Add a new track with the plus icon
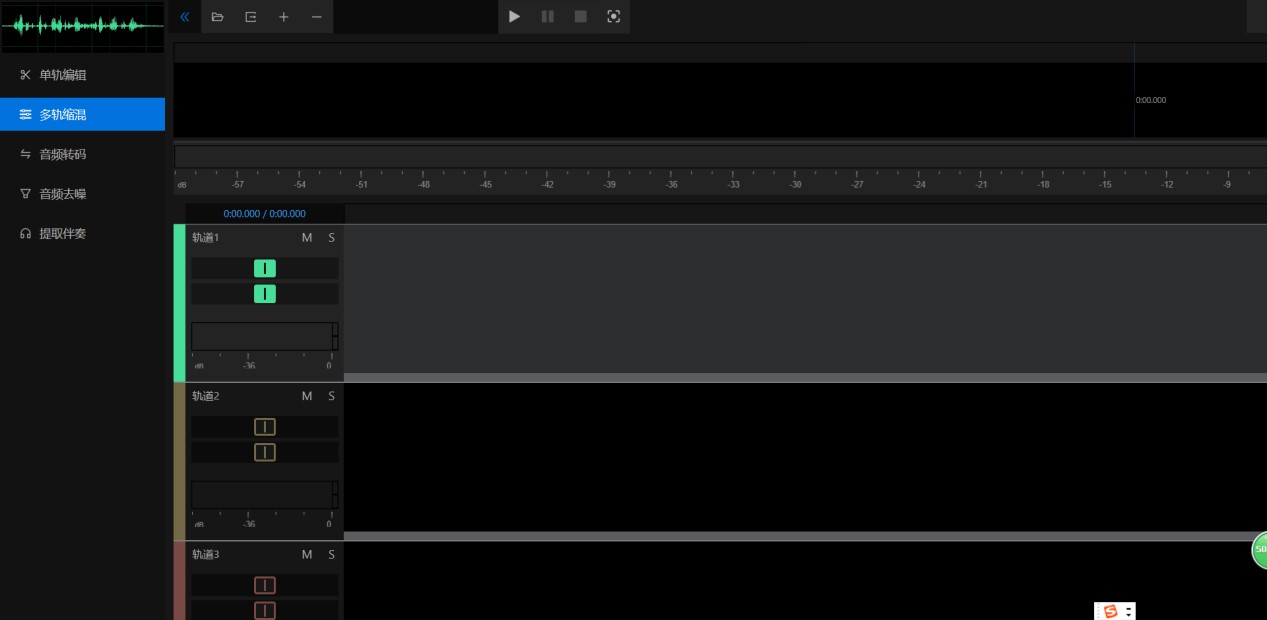This screenshot has height=620, width=1267. [x=284, y=17]
